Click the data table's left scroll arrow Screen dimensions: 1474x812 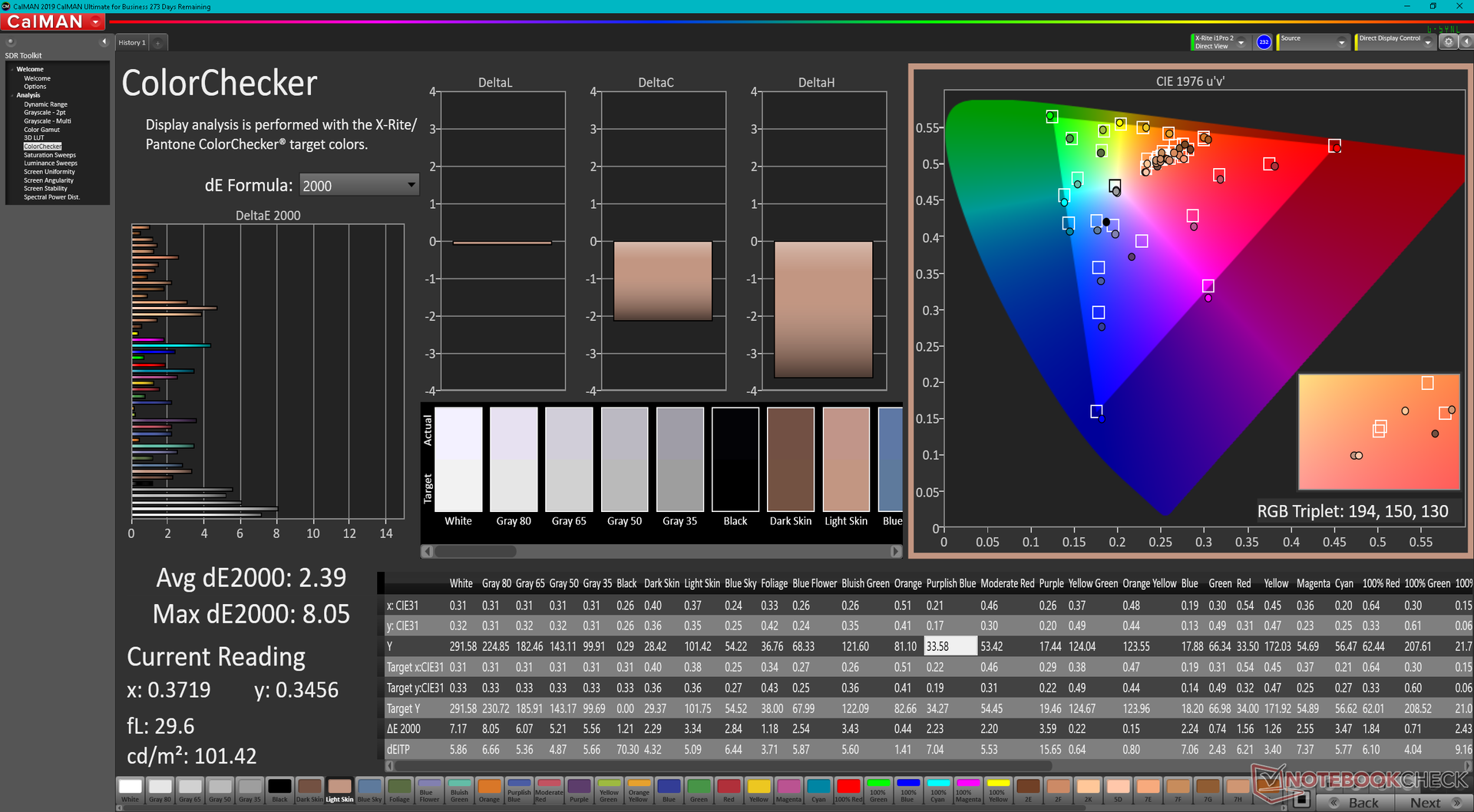pos(389,765)
